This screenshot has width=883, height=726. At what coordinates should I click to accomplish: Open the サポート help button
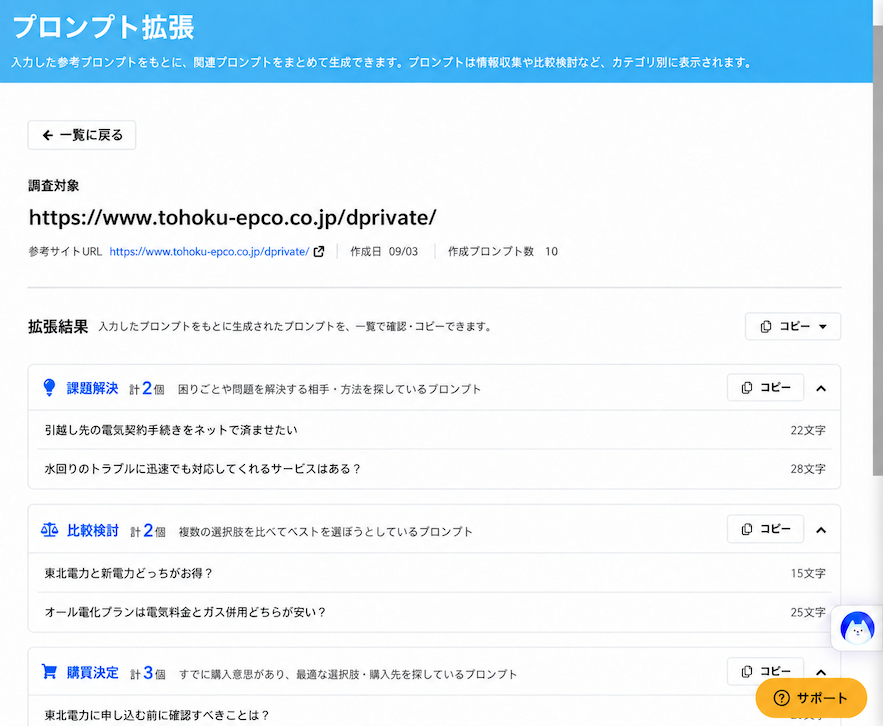pos(811,698)
